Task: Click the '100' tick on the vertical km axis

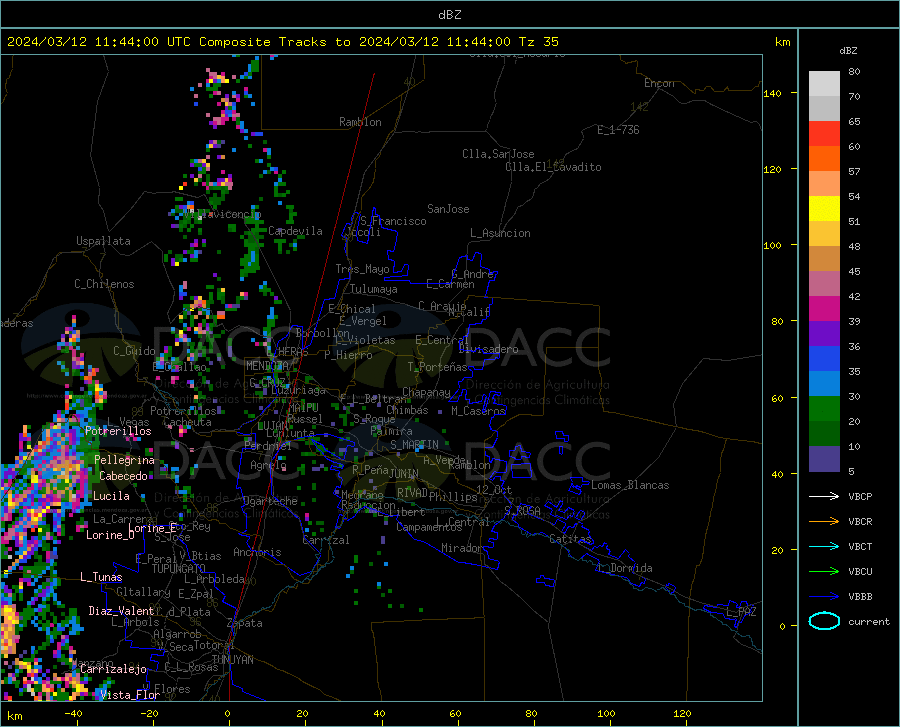Action: coord(772,246)
